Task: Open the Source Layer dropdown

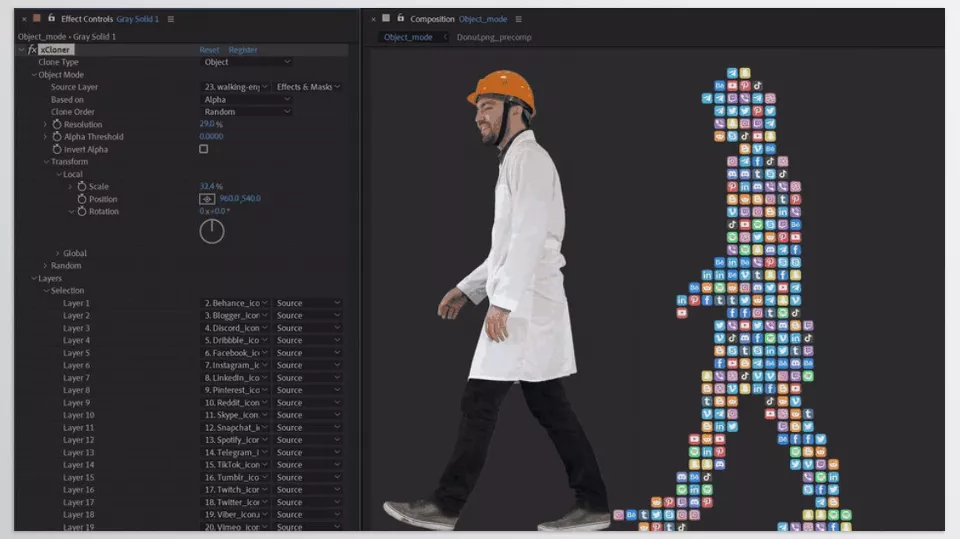Action: [236, 87]
